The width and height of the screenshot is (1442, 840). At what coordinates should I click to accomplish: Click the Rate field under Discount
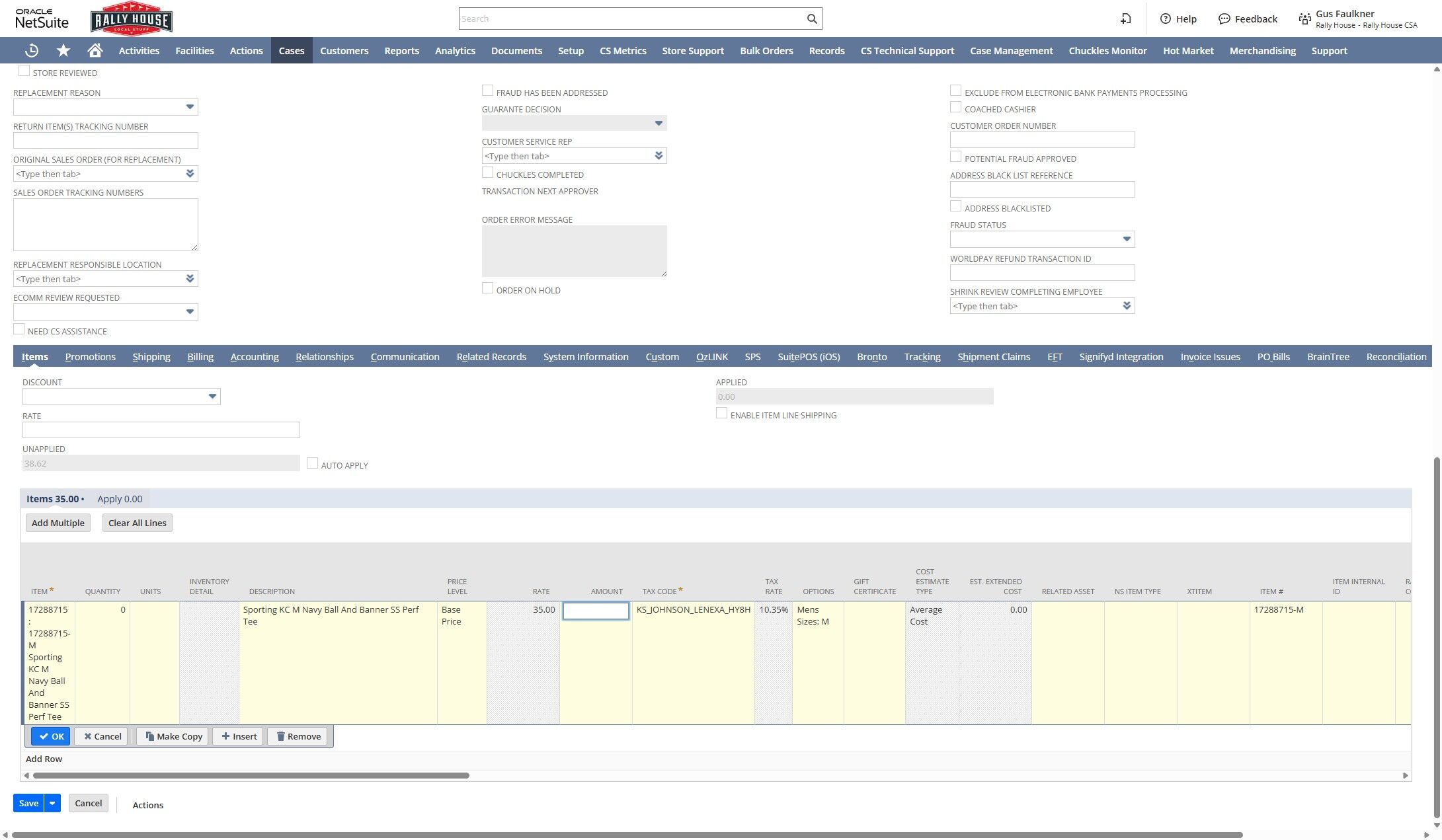pyautogui.click(x=161, y=430)
